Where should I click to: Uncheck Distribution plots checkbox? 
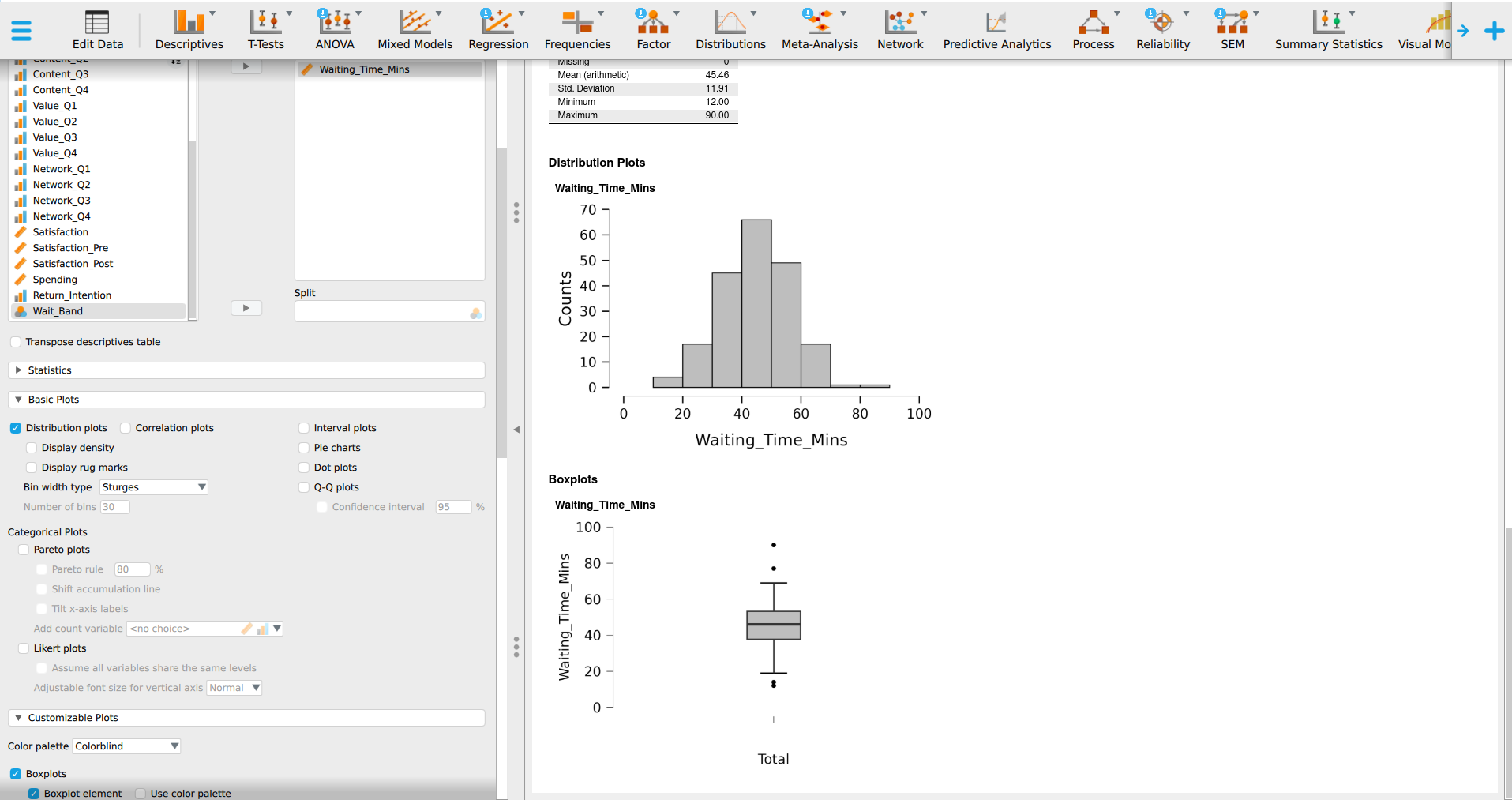[16, 428]
